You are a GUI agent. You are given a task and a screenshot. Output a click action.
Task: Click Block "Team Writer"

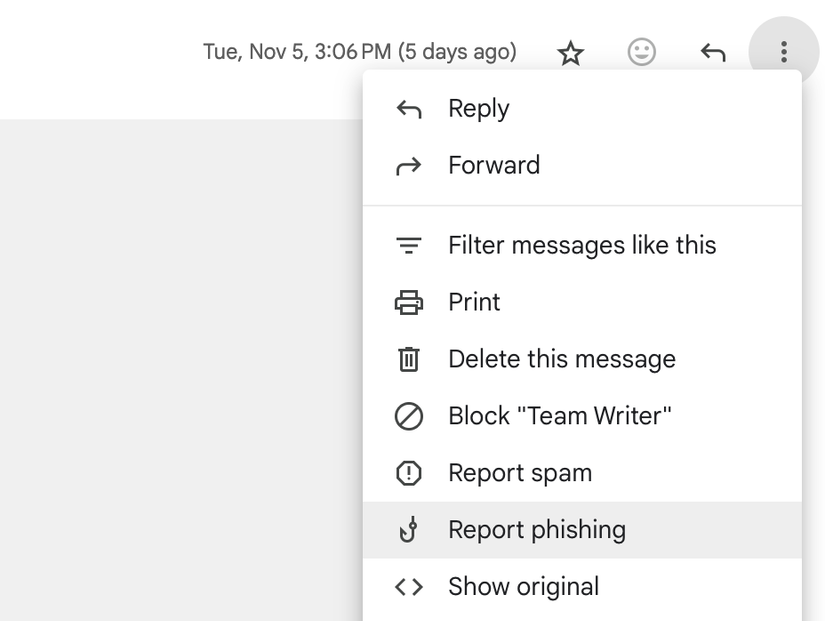click(560, 415)
